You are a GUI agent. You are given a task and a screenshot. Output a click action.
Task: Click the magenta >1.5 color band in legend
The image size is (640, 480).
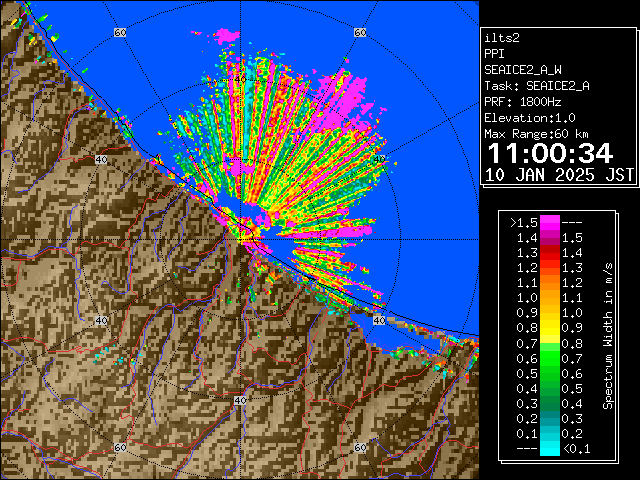point(550,223)
